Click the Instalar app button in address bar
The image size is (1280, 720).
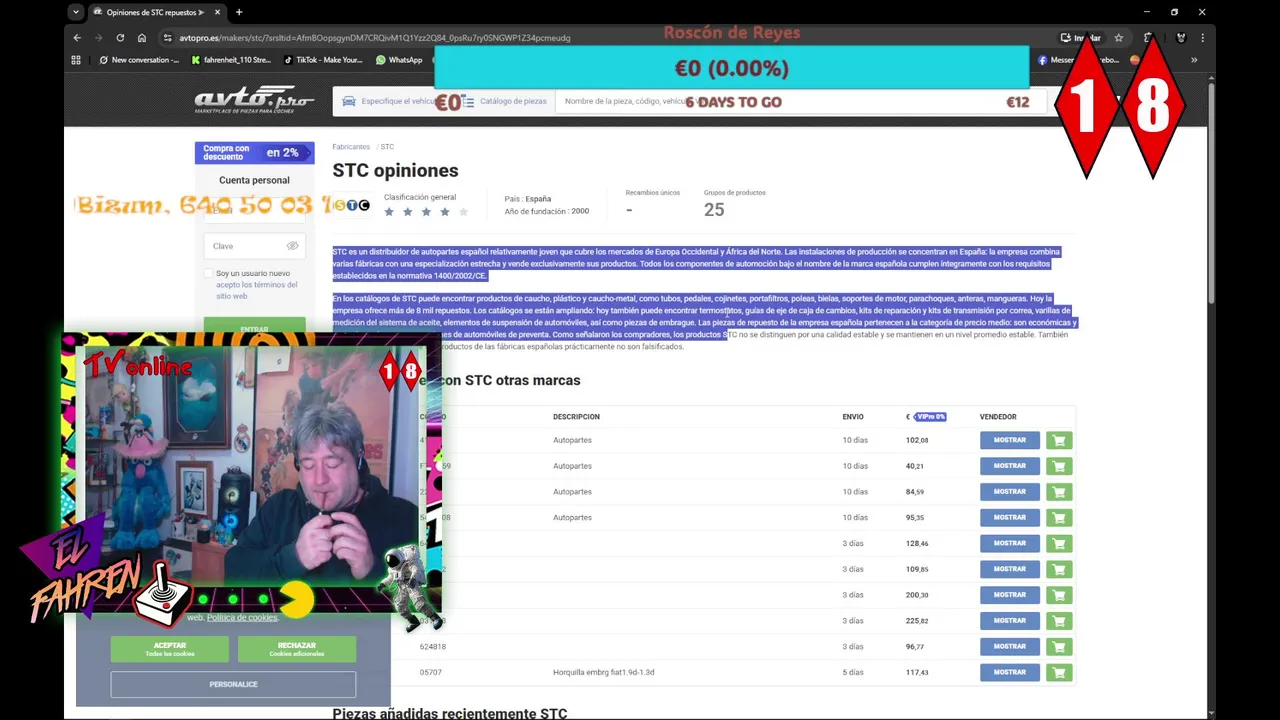coord(1081,38)
